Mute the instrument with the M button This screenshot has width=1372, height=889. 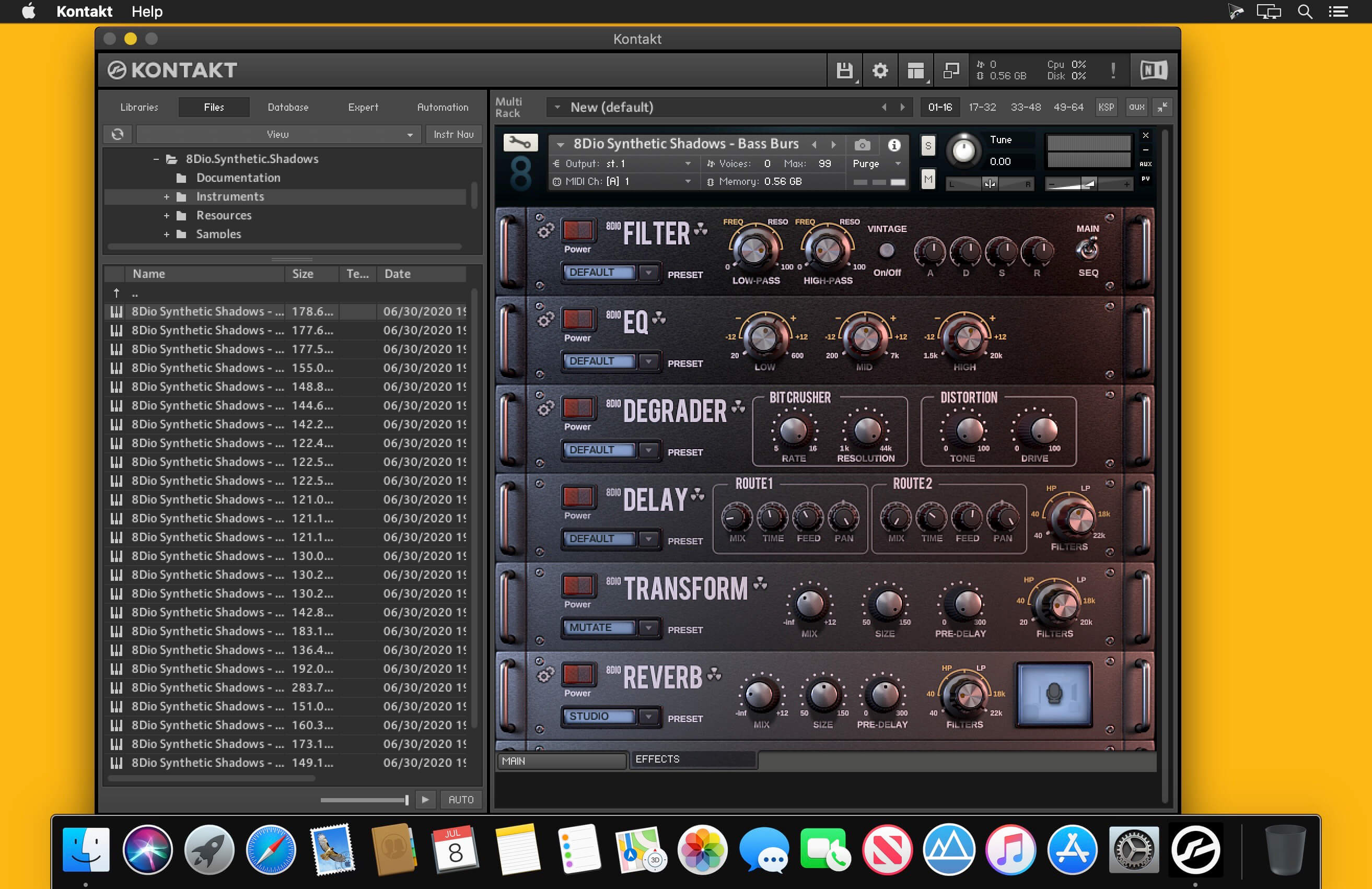pyautogui.click(x=927, y=180)
